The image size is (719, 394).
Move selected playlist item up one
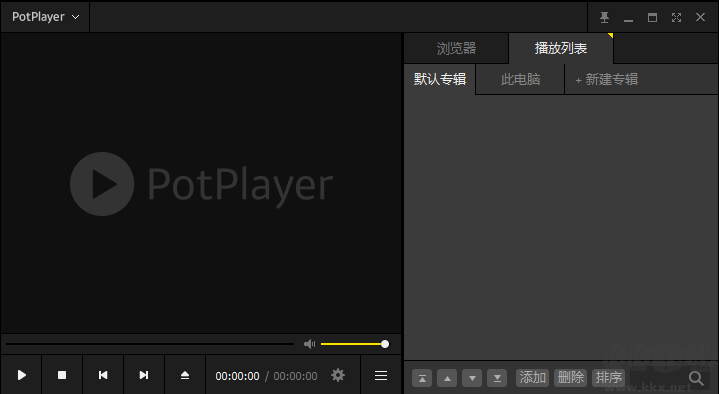447,378
